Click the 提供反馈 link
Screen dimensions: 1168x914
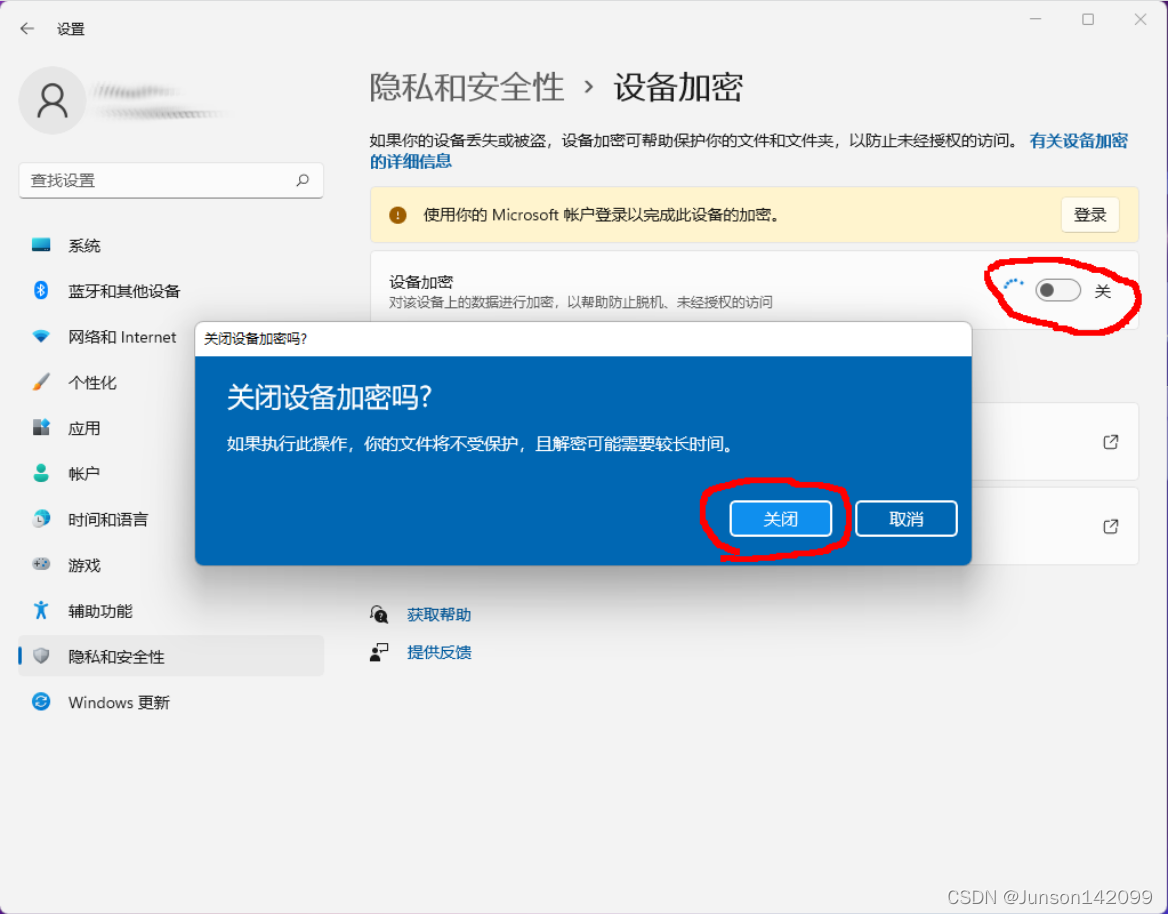point(438,651)
